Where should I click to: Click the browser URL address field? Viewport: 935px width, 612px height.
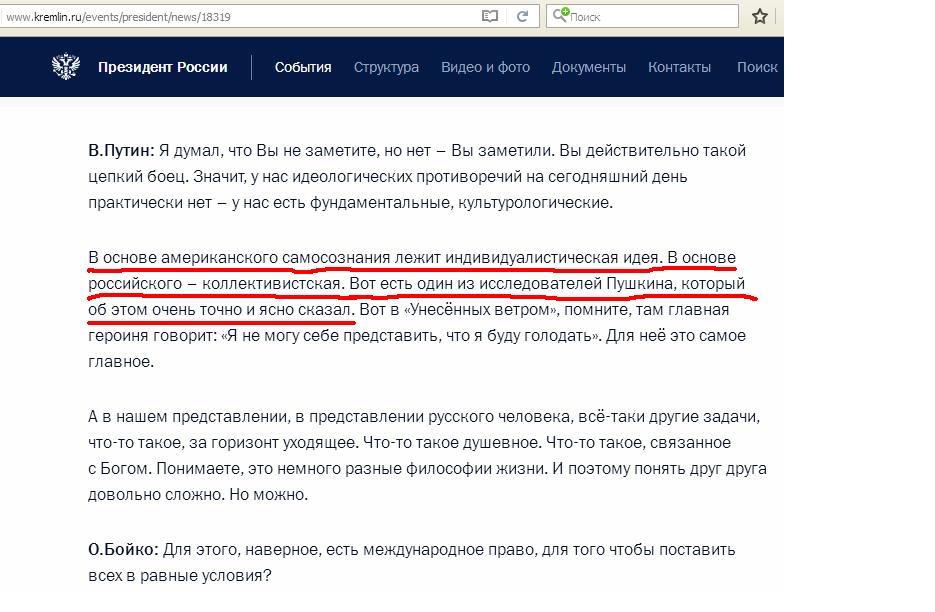(x=240, y=17)
